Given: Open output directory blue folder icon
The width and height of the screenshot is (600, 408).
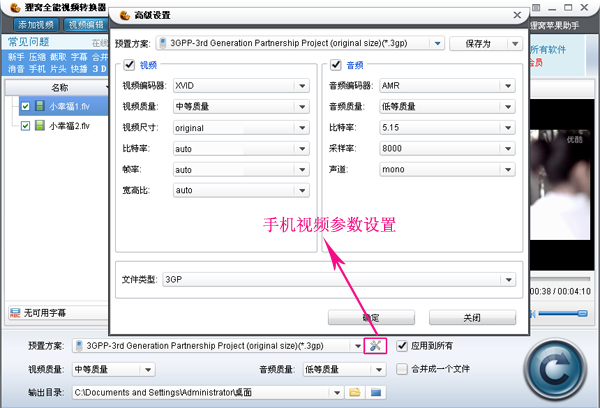Looking at the screenshot, I should coord(376,392).
